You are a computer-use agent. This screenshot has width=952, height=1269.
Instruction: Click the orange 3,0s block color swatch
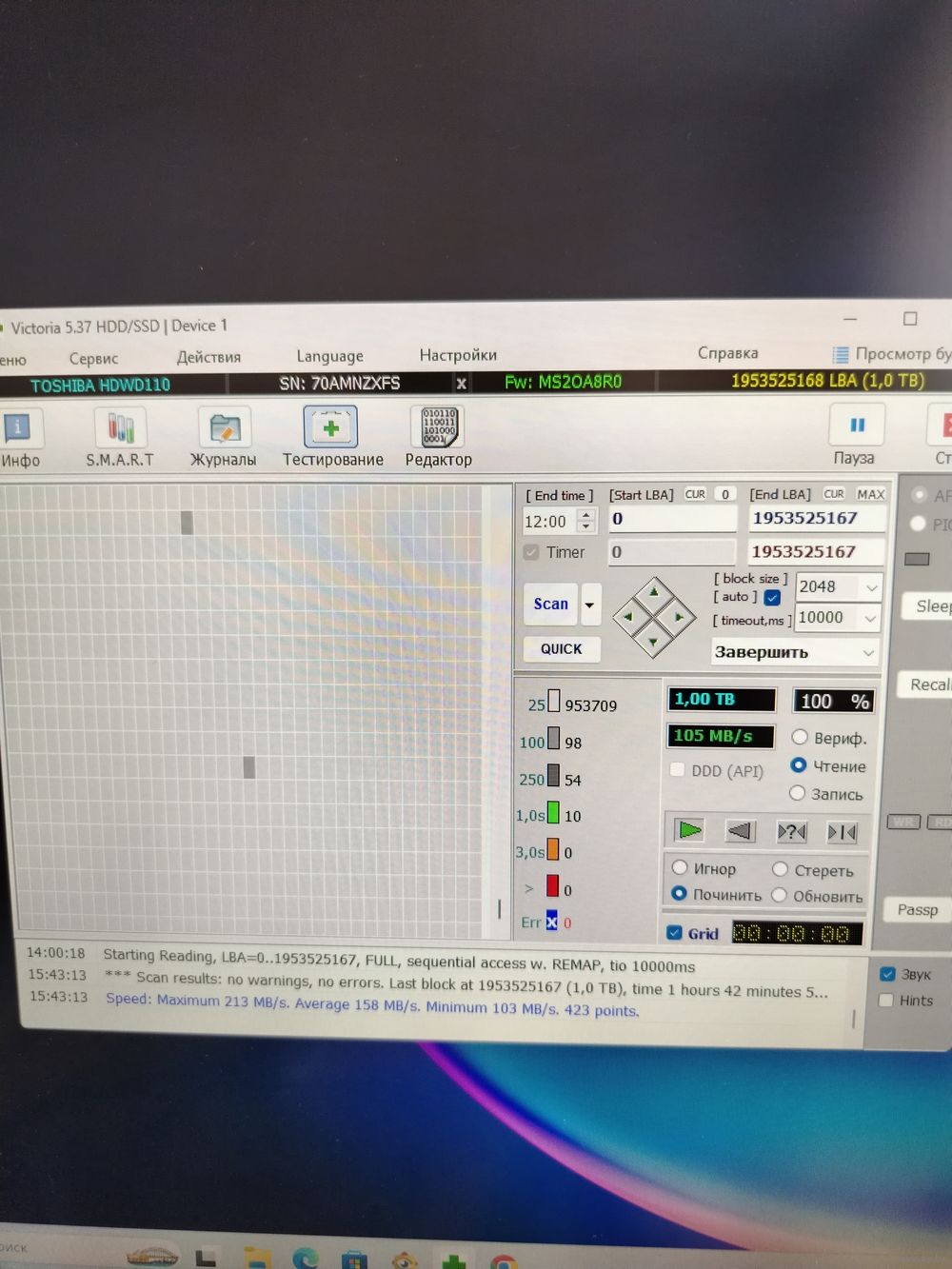click(x=553, y=849)
